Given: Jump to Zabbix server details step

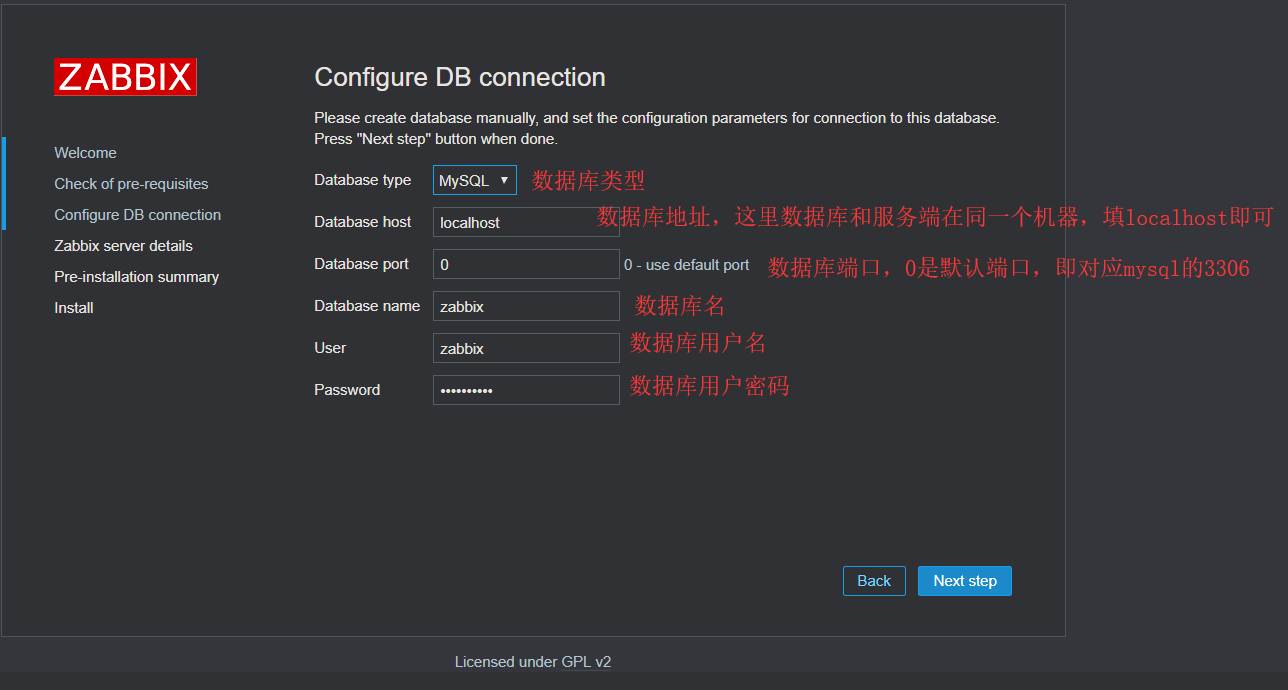Looking at the screenshot, I should click(x=123, y=246).
